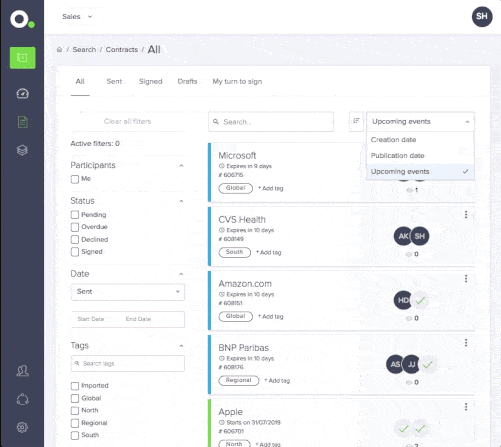Image resolution: width=501 pixels, height=447 pixels.
Task: Open the Microsoft contract title
Action: click(x=237, y=156)
